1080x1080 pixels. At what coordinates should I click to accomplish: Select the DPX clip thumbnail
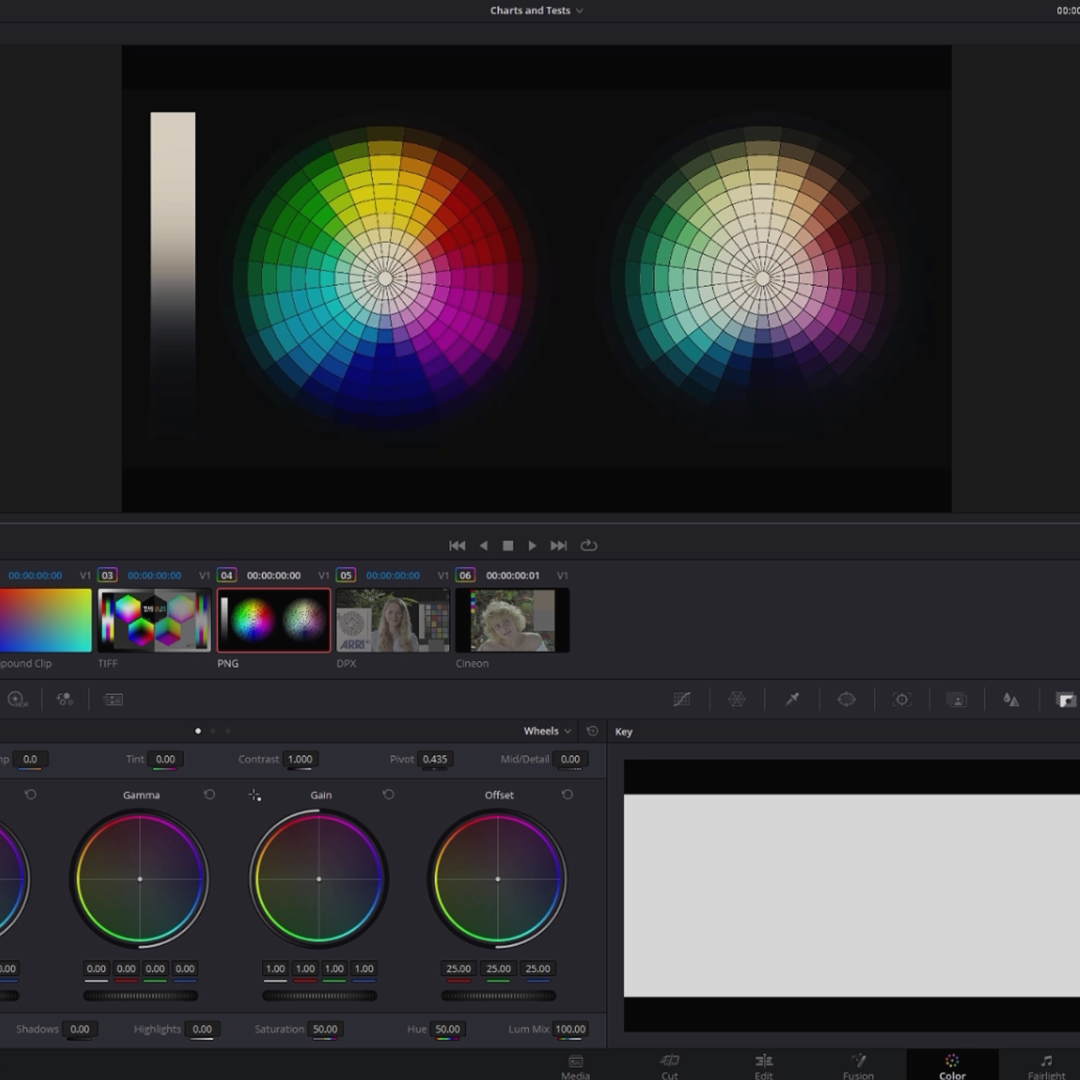pos(392,620)
